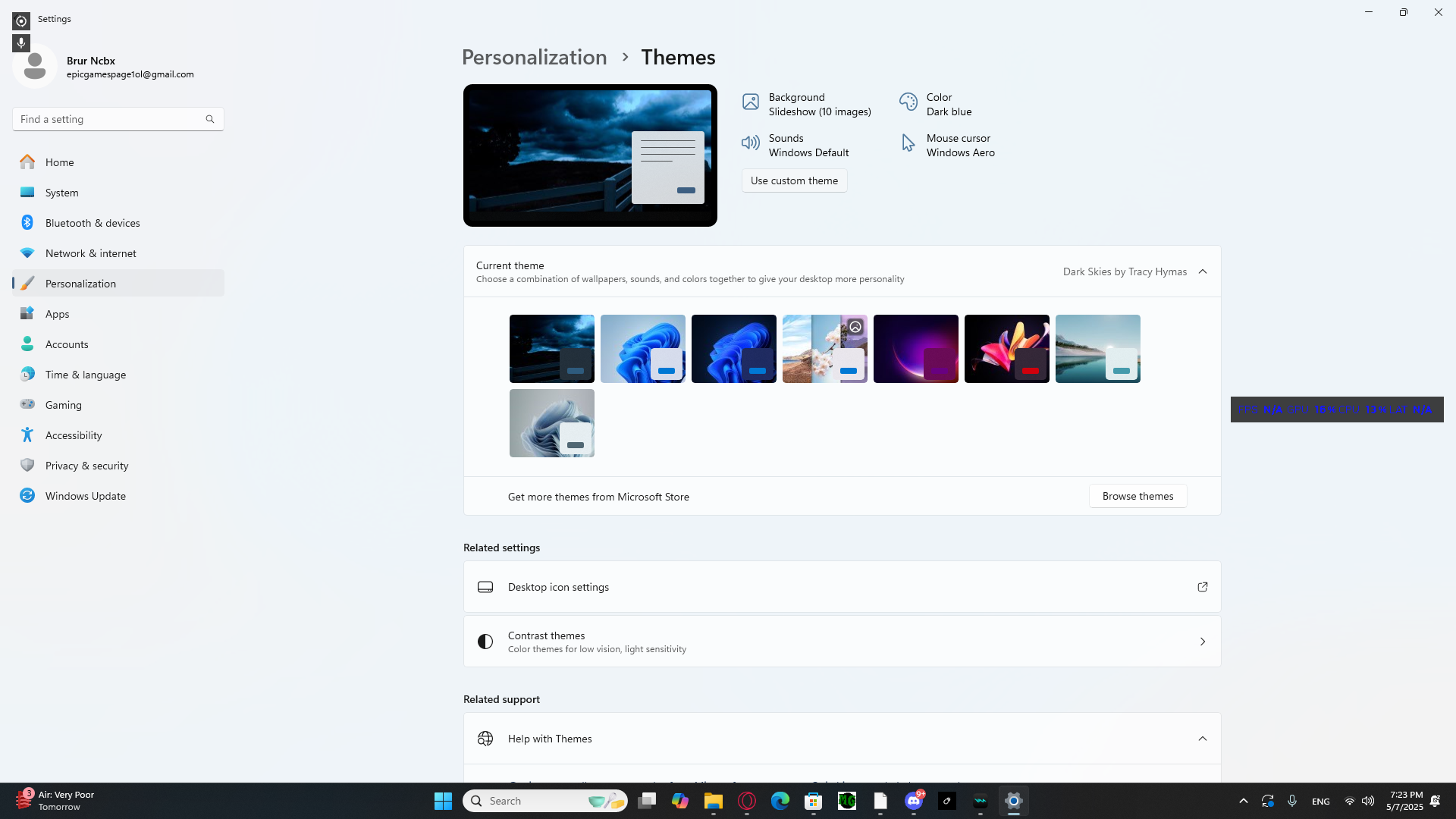Screen dimensions: 1456x819
Task: Click the Browse themes button
Action: point(1137,496)
